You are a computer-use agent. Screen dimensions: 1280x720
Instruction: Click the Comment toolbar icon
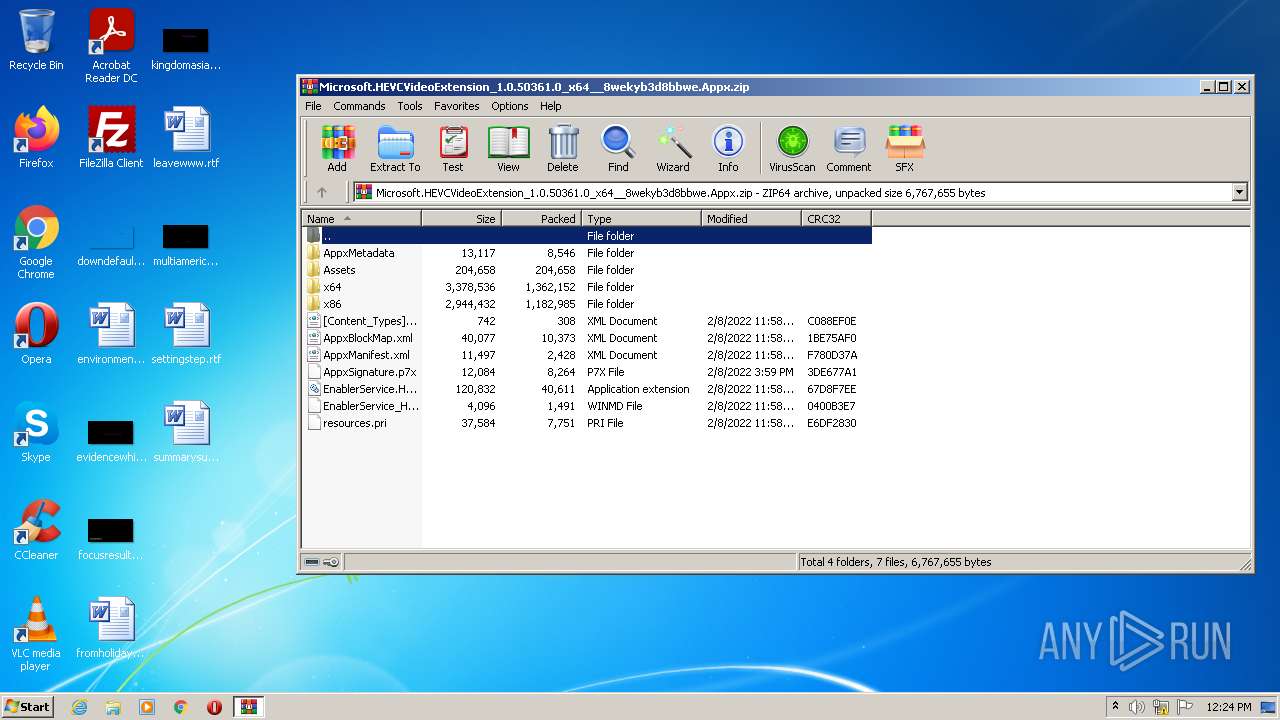pos(849,148)
